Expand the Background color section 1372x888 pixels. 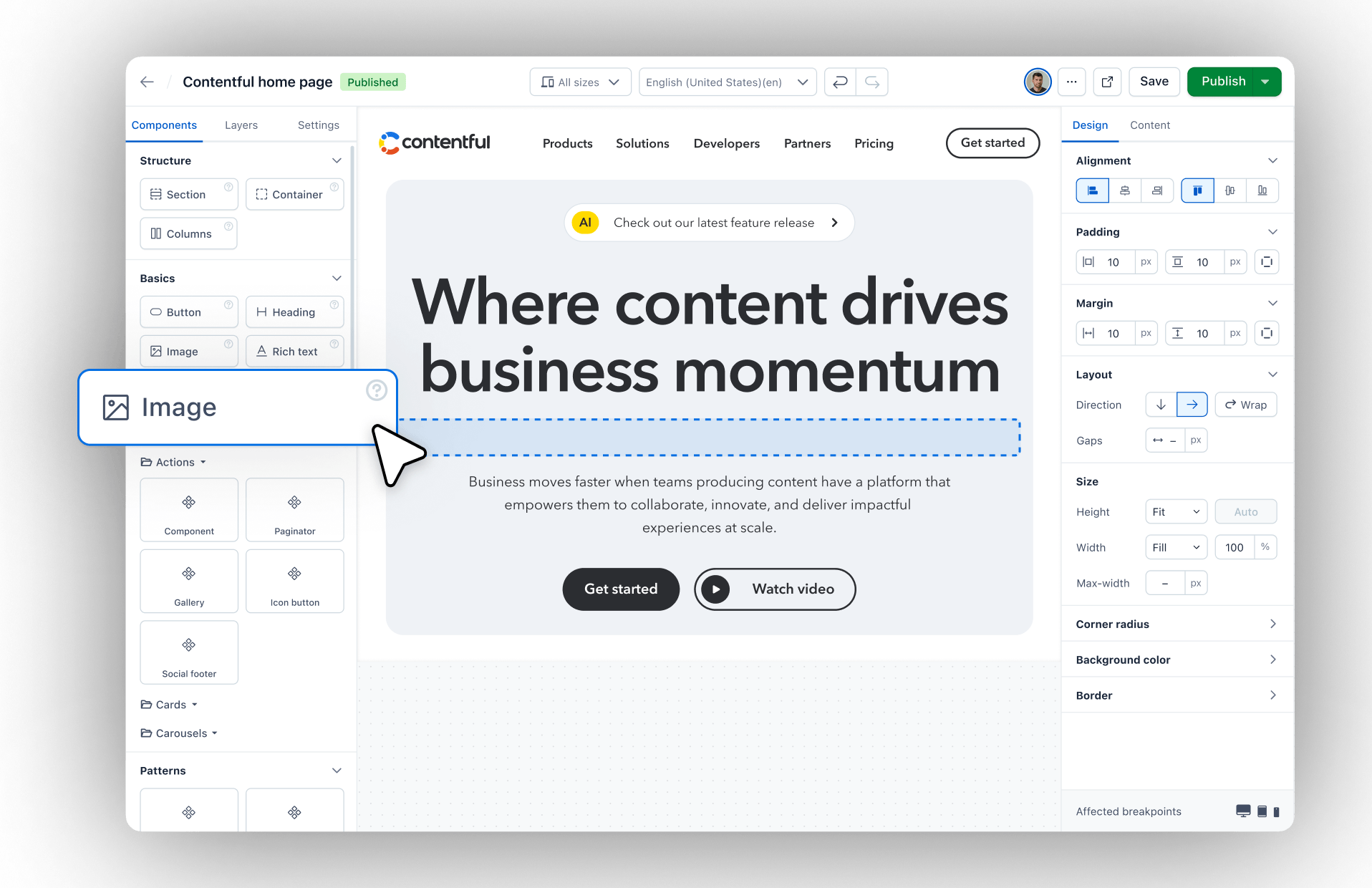click(x=1177, y=660)
